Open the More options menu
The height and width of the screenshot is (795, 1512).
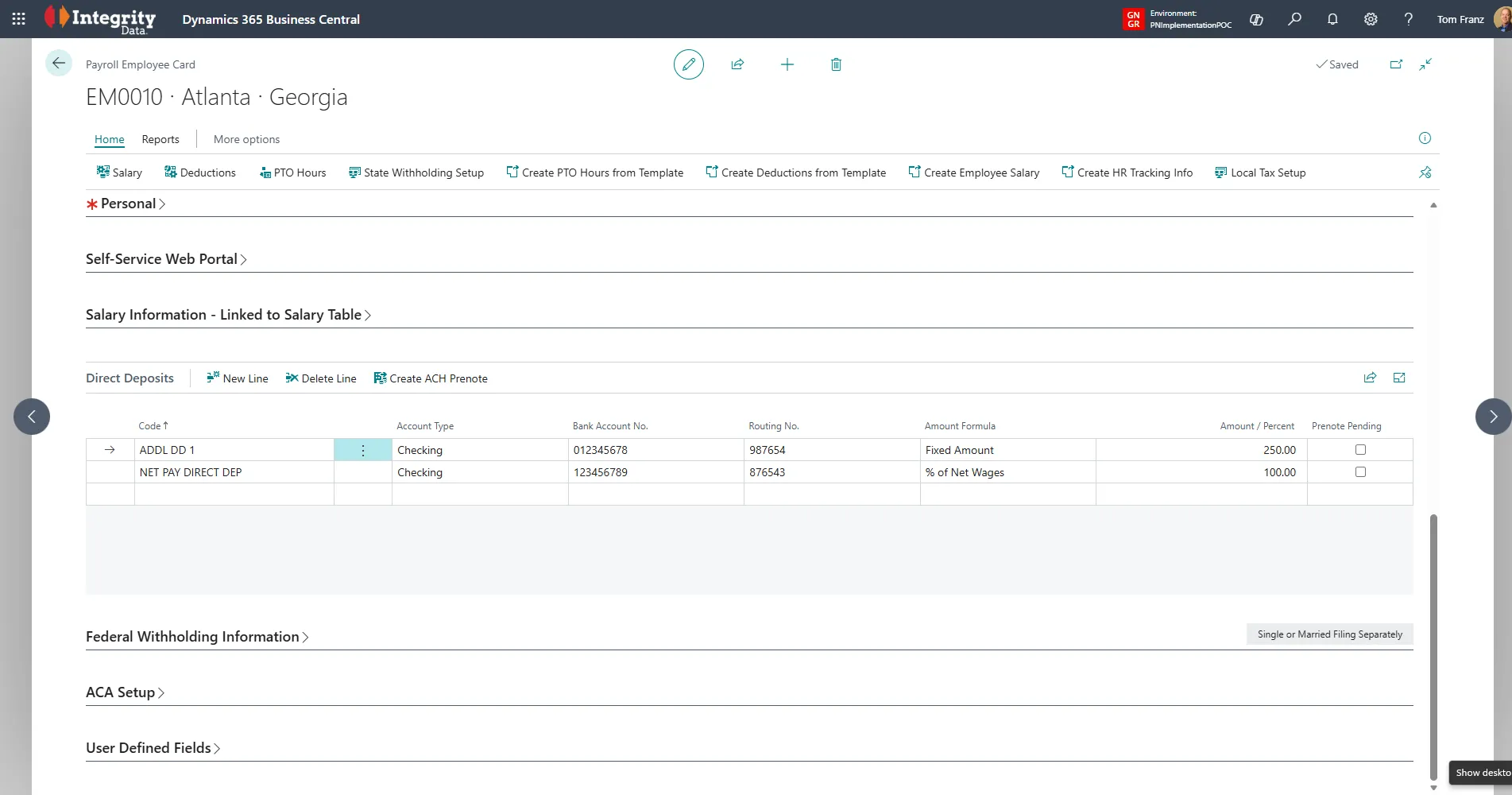coord(246,139)
